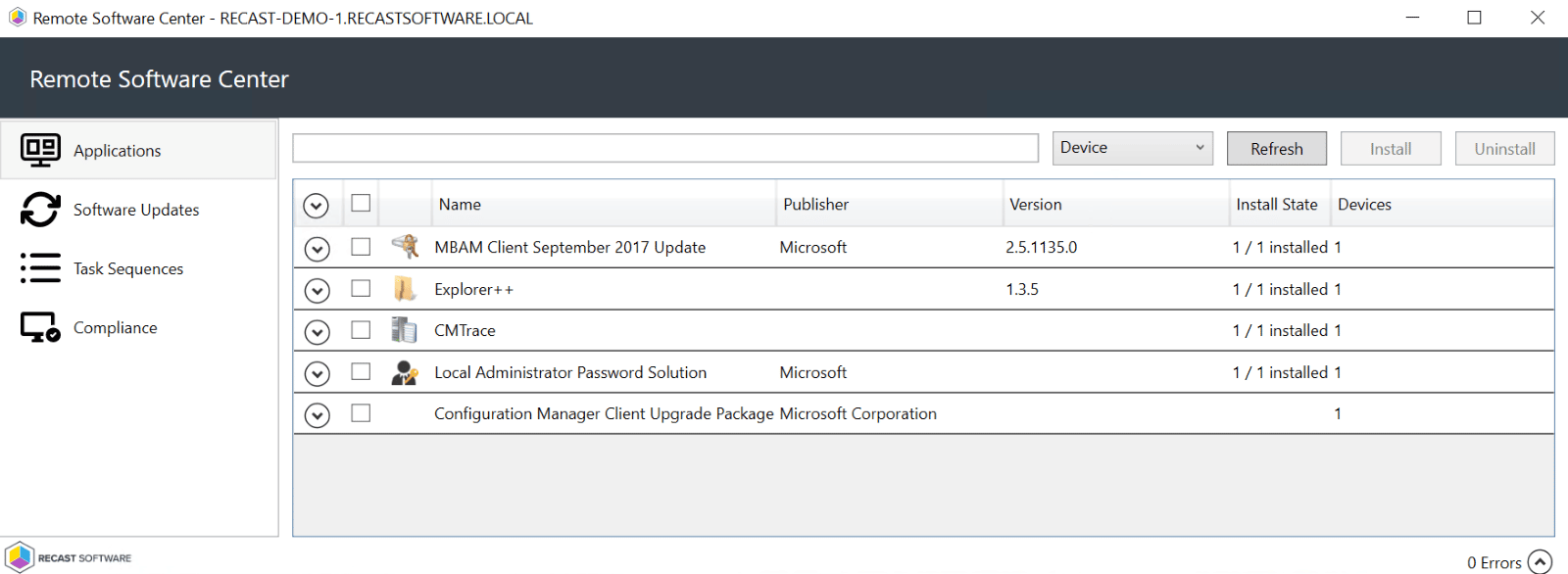Select the CMTrace name text
This screenshot has height=574, width=1568.
coord(465,330)
